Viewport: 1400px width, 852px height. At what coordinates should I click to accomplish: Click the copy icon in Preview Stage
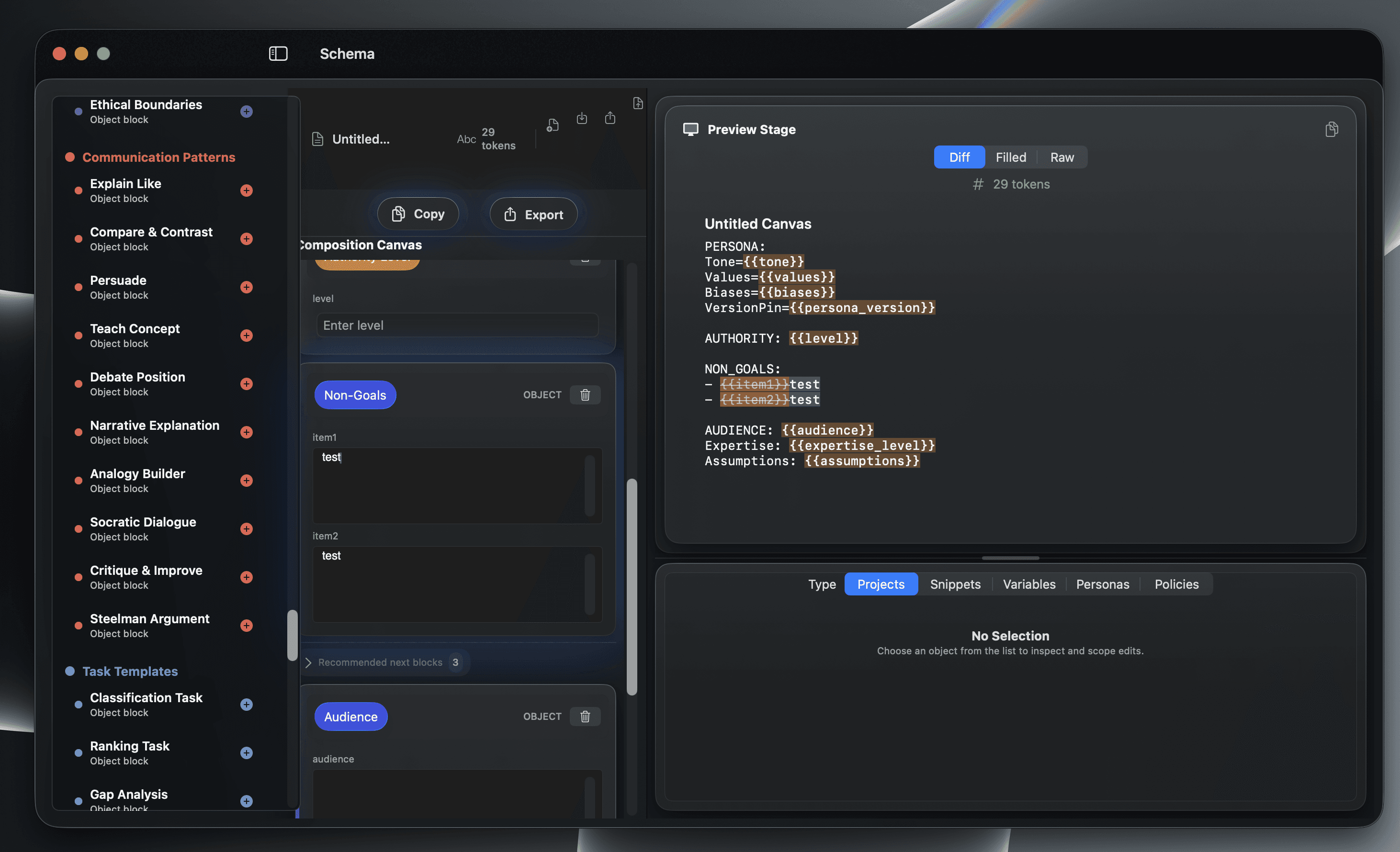coord(1331,130)
